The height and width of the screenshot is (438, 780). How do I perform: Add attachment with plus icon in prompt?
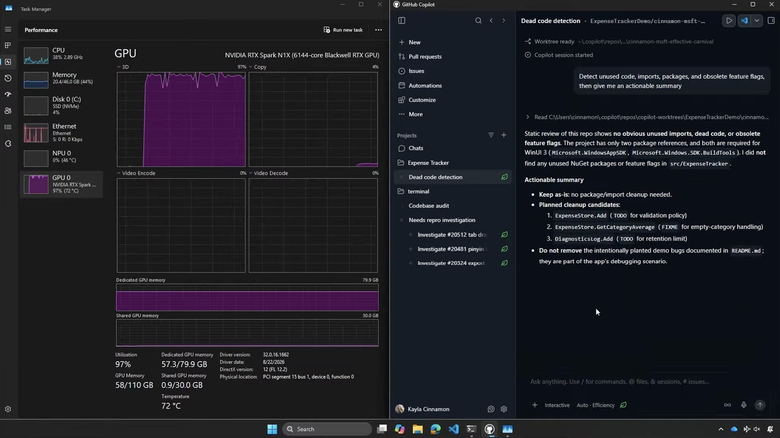click(535, 405)
